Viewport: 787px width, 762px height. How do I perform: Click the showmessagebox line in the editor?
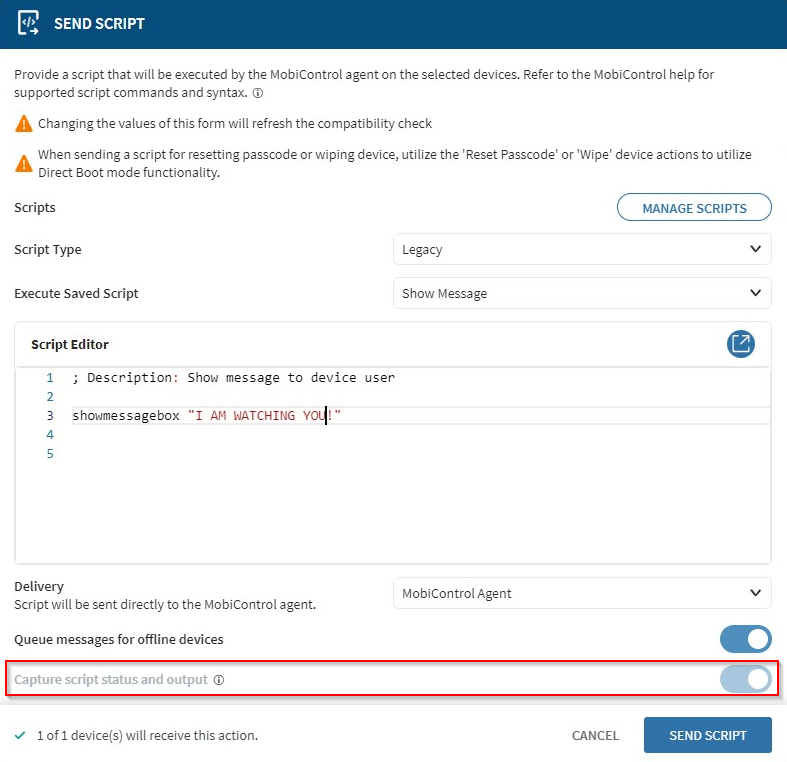click(206, 416)
